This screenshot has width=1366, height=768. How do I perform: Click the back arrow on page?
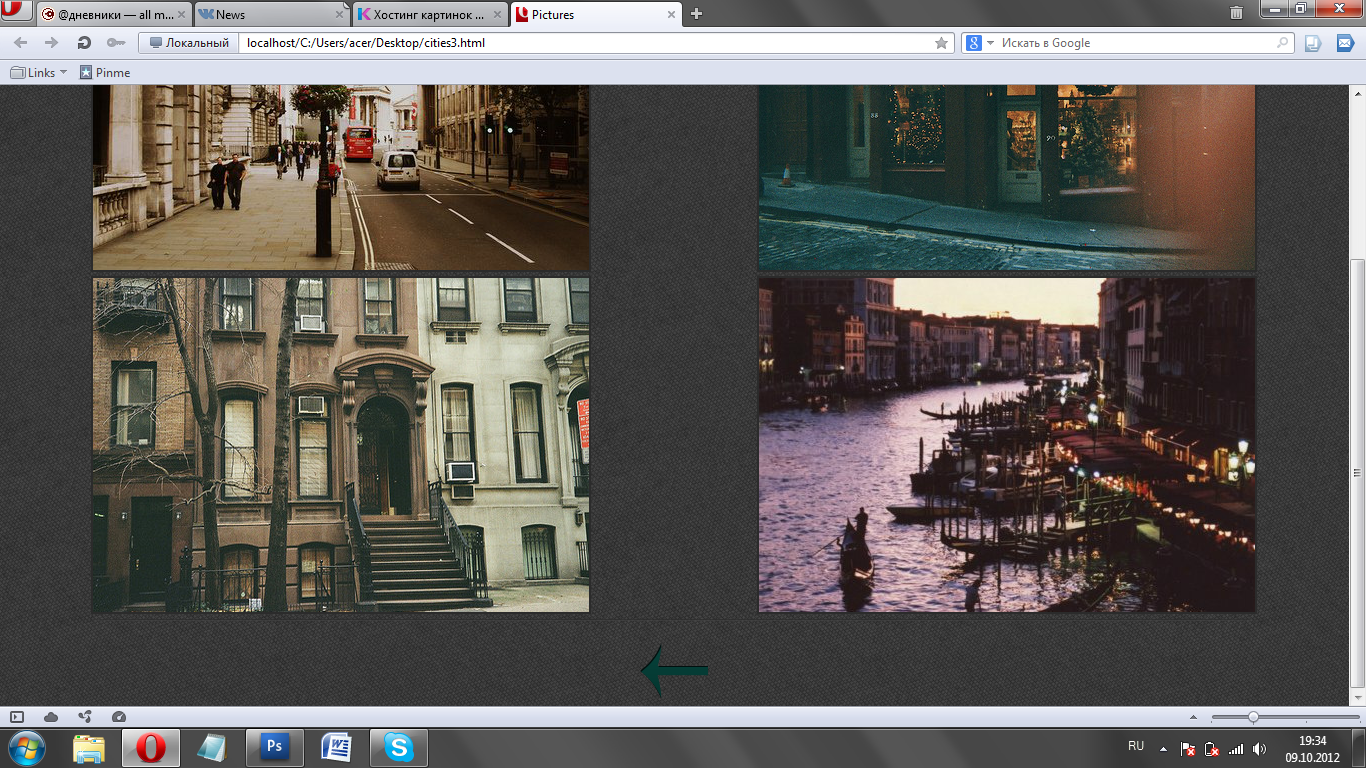(x=675, y=671)
